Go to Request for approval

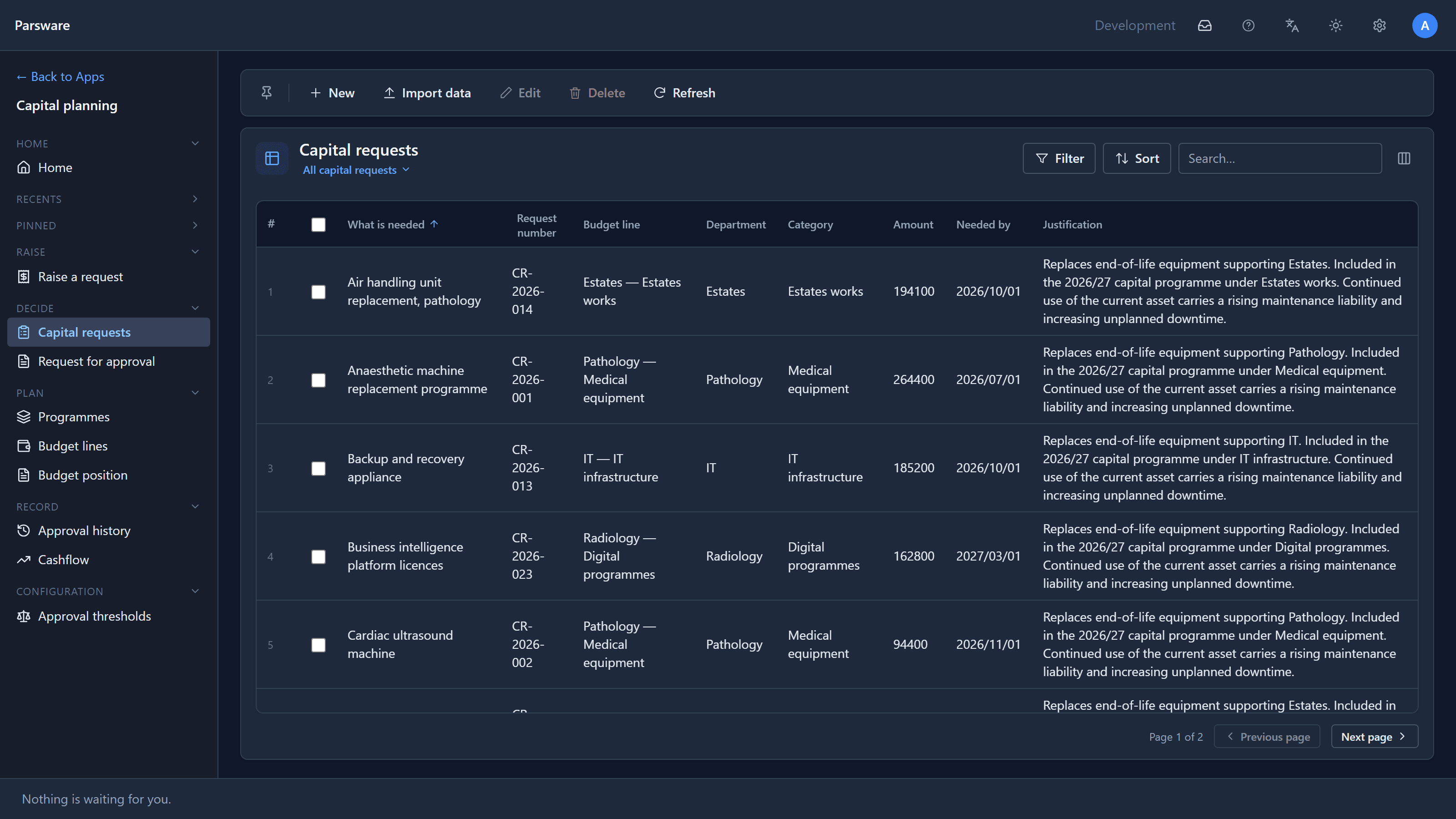[x=109, y=361]
